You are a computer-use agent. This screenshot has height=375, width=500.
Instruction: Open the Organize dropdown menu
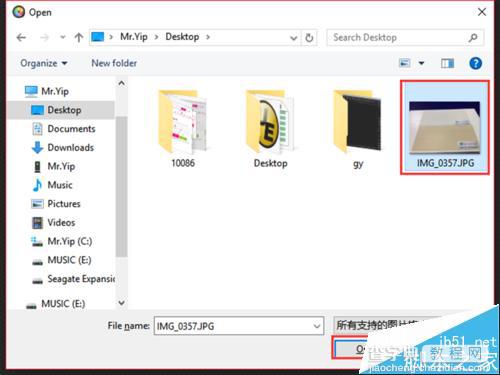coord(44,63)
